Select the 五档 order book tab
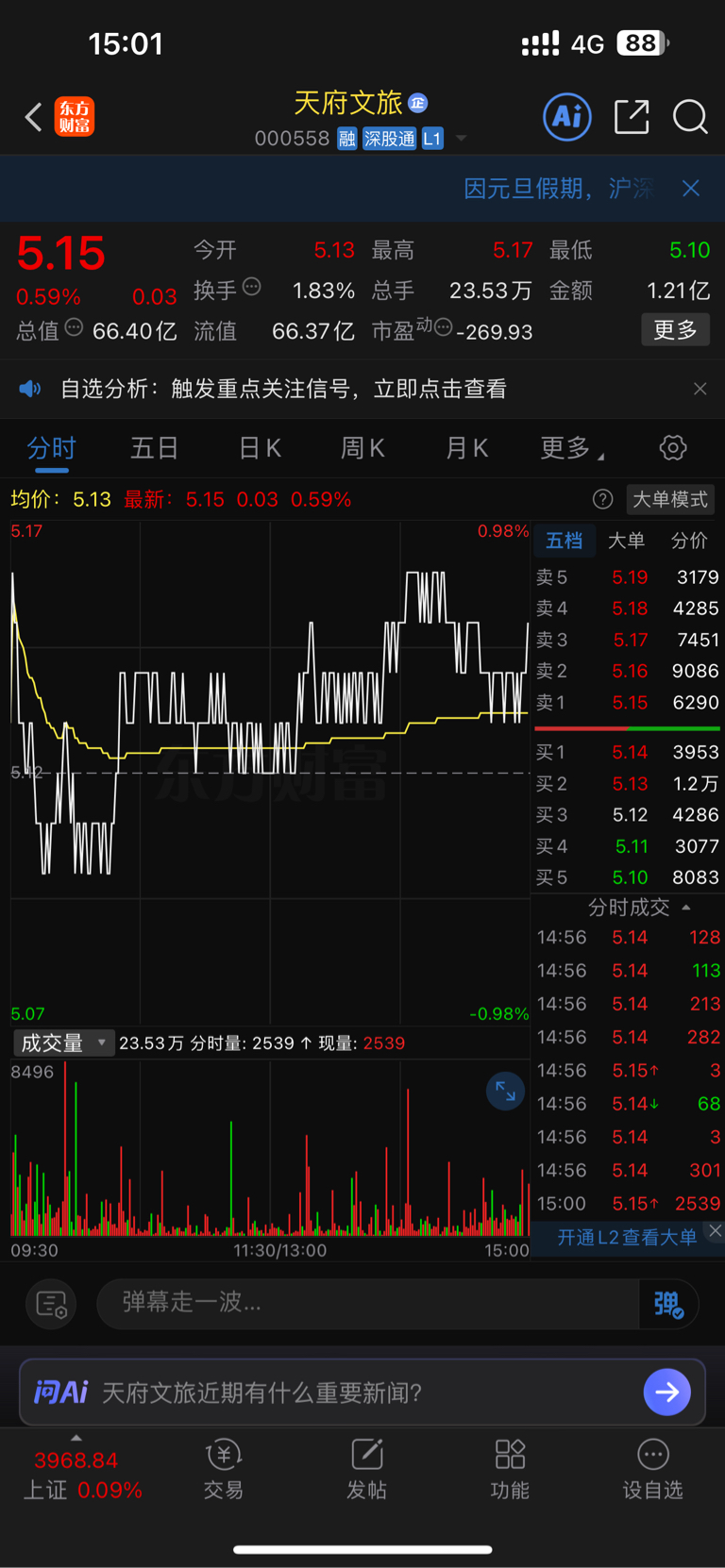725x1568 pixels. coord(565,541)
